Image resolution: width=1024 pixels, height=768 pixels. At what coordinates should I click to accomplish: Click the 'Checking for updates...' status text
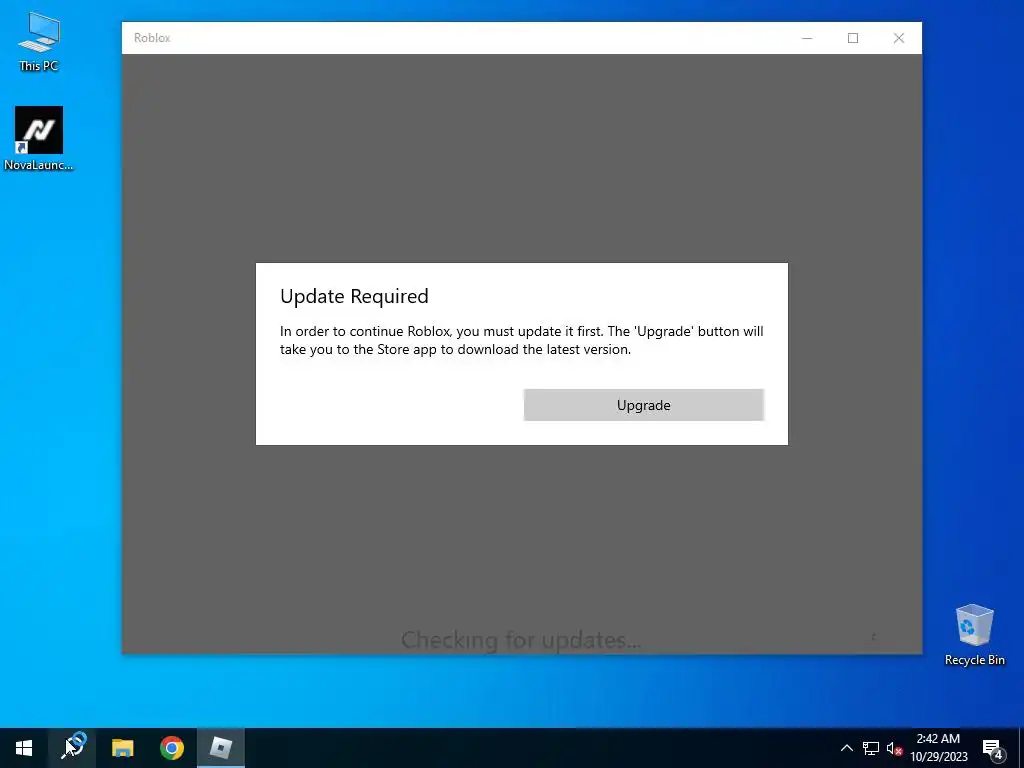pos(520,640)
